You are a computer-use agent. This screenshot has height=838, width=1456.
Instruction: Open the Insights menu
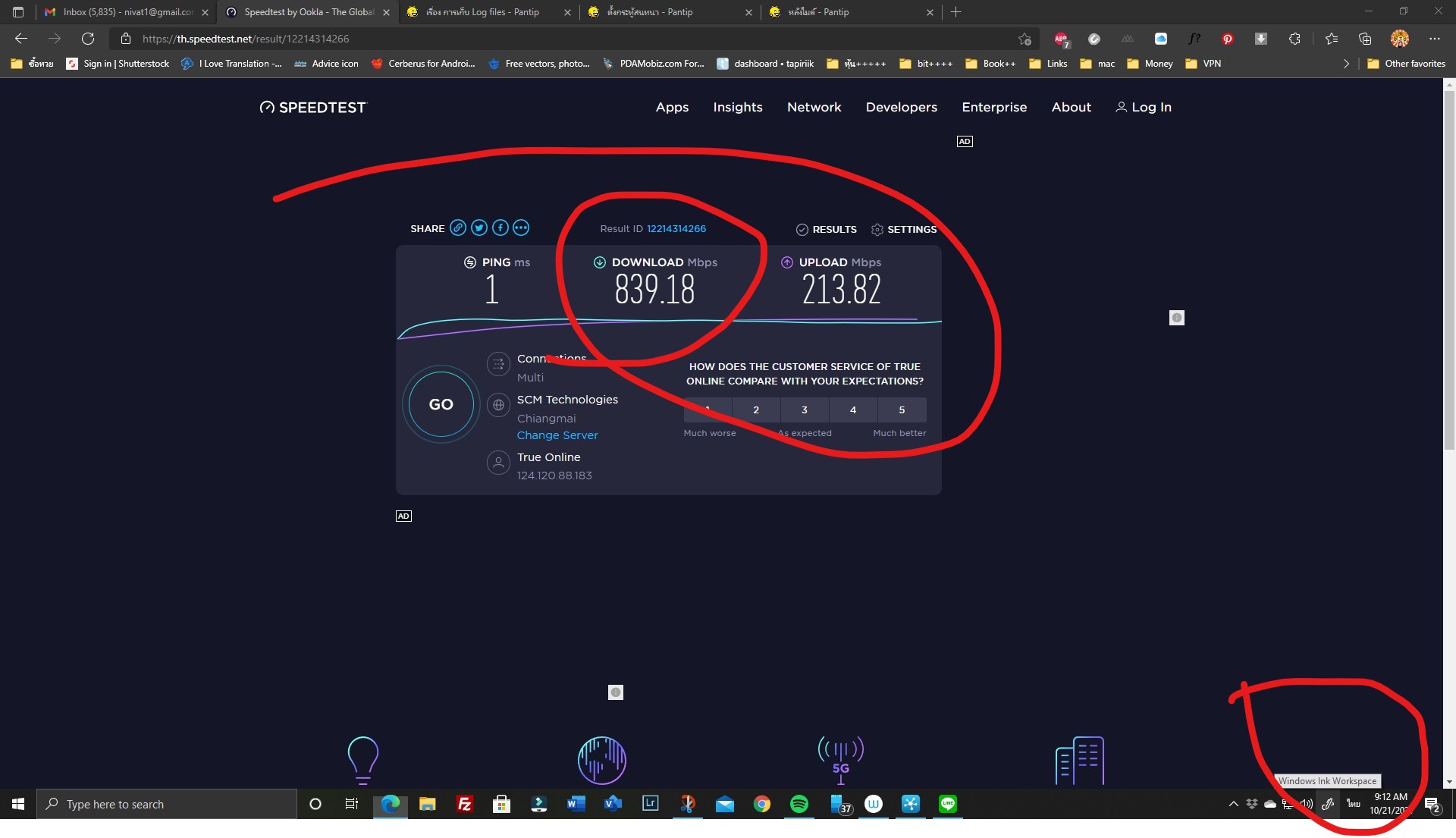[x=738, y=107]
